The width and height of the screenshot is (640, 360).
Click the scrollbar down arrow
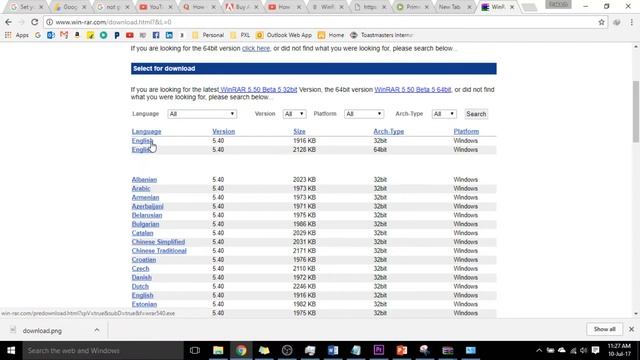[x=636, y=314]
